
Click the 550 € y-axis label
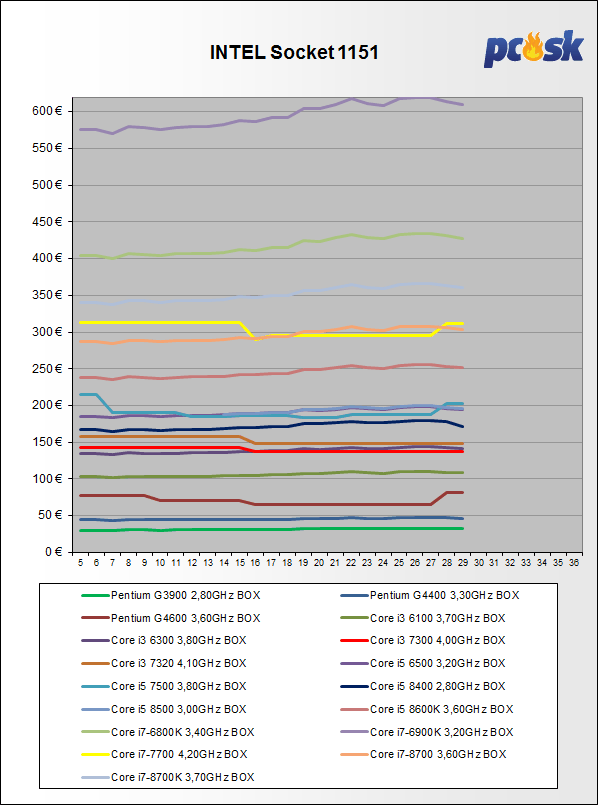(47, 148)
